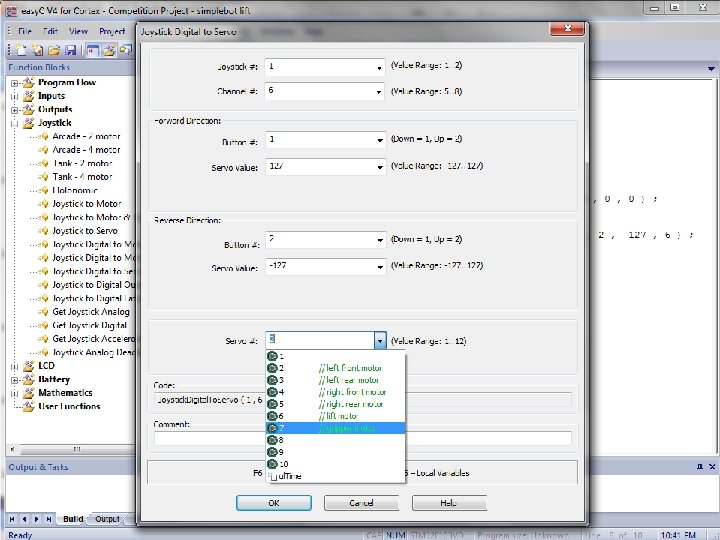Select the User Functions tree item
The image size is (720, 540).
click(x=69, y=406)
